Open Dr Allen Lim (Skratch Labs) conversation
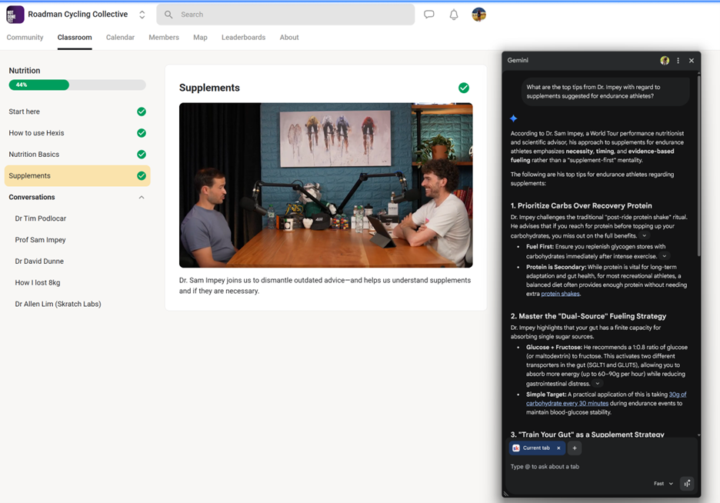This screenshot has width=720, height=503. click(58, 304)
